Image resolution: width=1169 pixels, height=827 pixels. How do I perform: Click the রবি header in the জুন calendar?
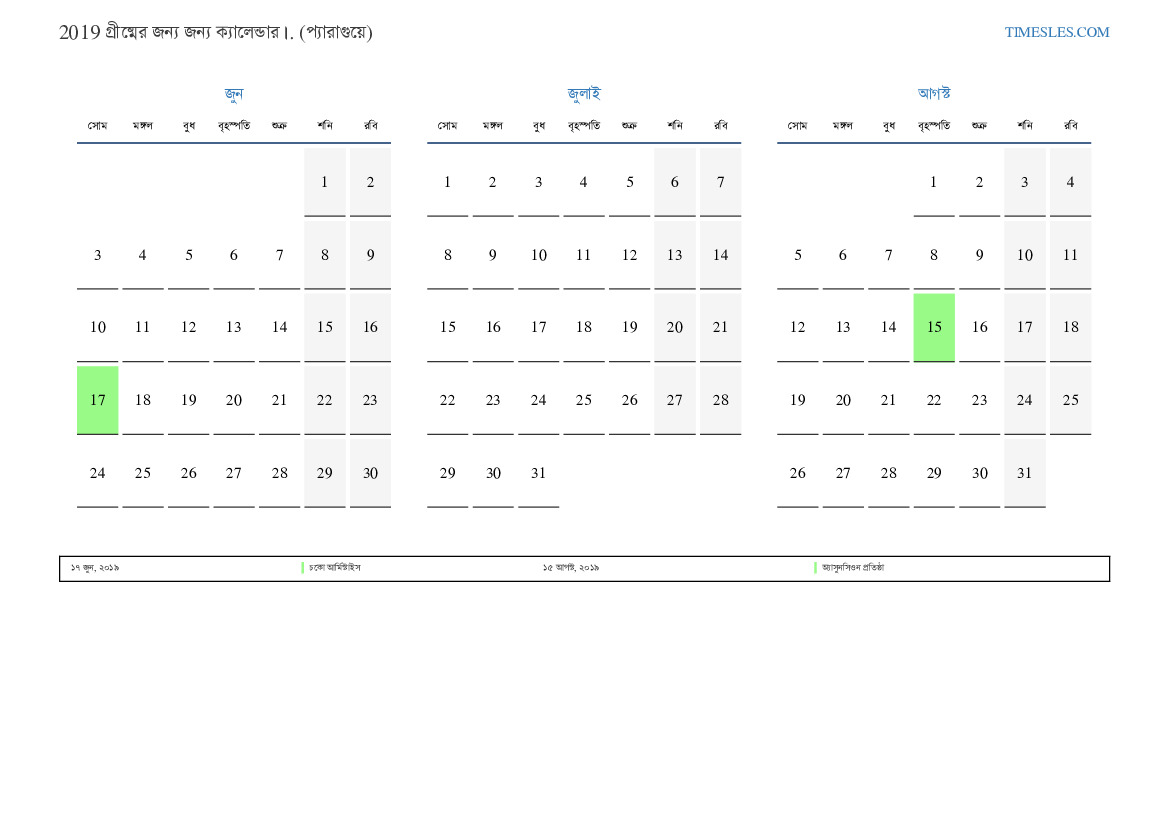(x=371, y=125)
